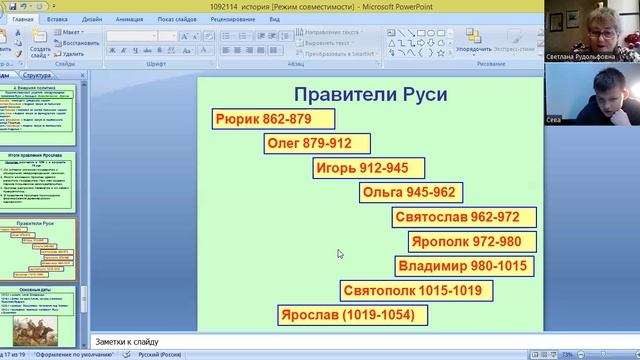640x360 pixels.
Task: Toggle text Shadow (S) formatting
Action: coord(160,51)
